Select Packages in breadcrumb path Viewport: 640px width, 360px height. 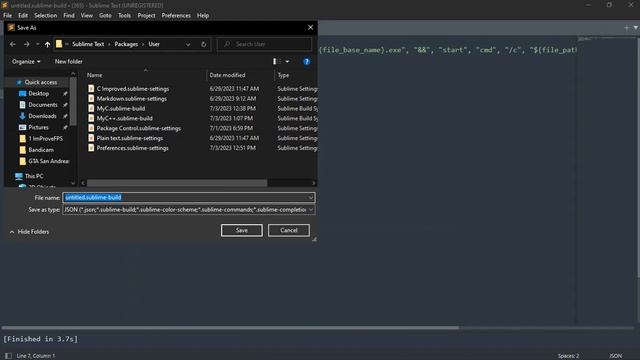click(x=126, y=44)
